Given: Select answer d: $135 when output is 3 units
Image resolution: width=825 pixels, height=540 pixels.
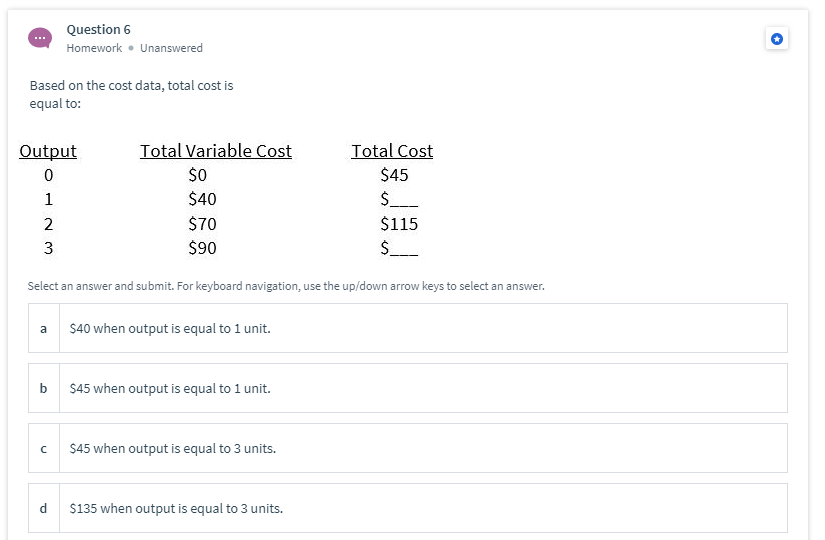Looking at the screenshot, I should pos(408,508).
